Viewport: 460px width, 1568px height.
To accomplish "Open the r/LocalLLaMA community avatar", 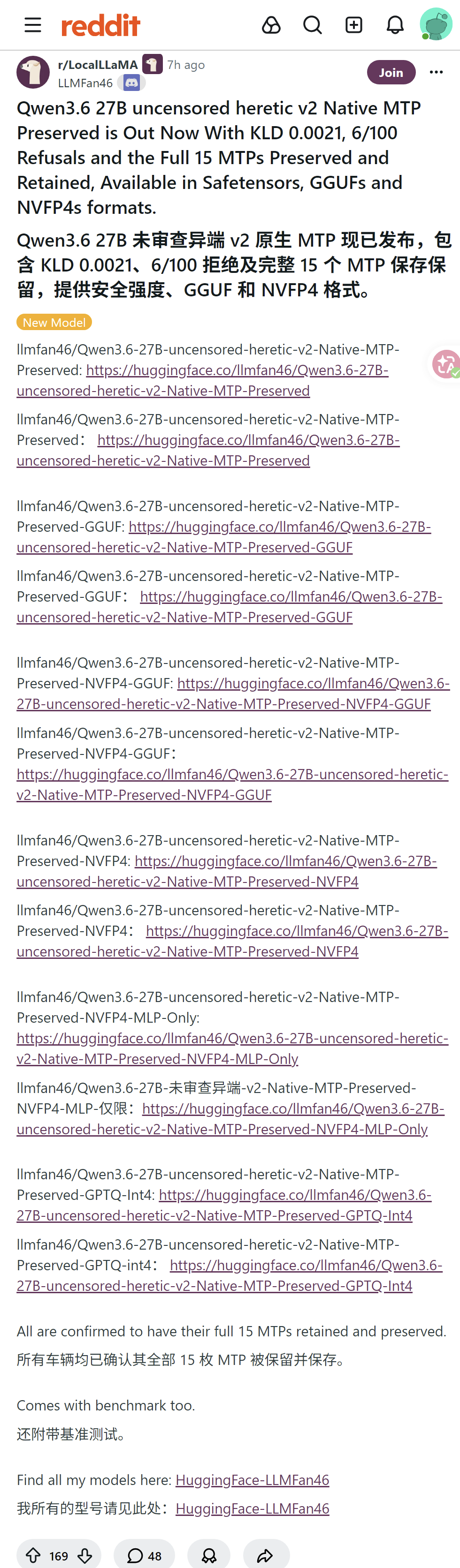I will point(33,72).
